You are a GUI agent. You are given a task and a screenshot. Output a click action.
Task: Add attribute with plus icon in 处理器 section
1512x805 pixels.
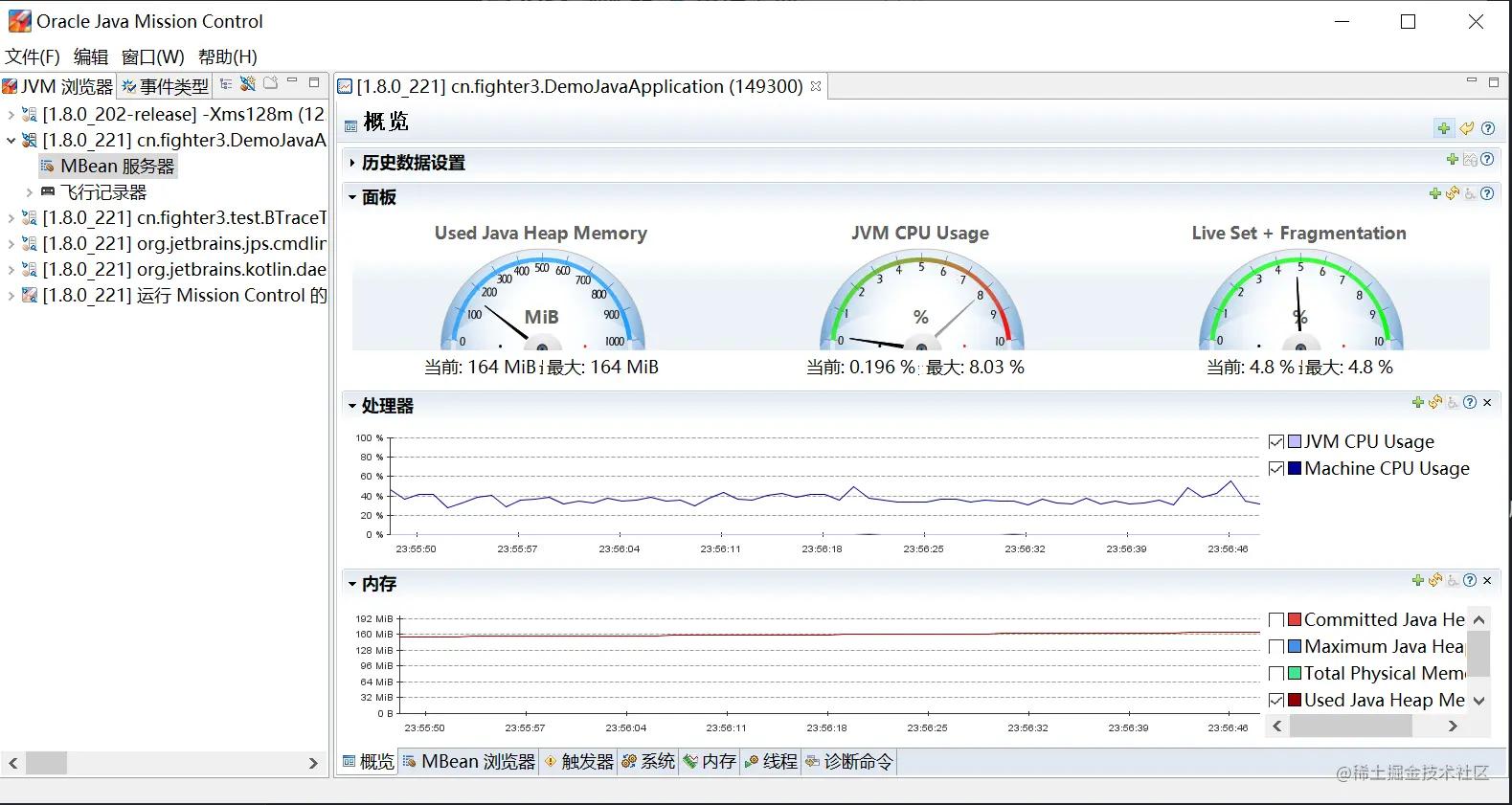point(1418,402)
